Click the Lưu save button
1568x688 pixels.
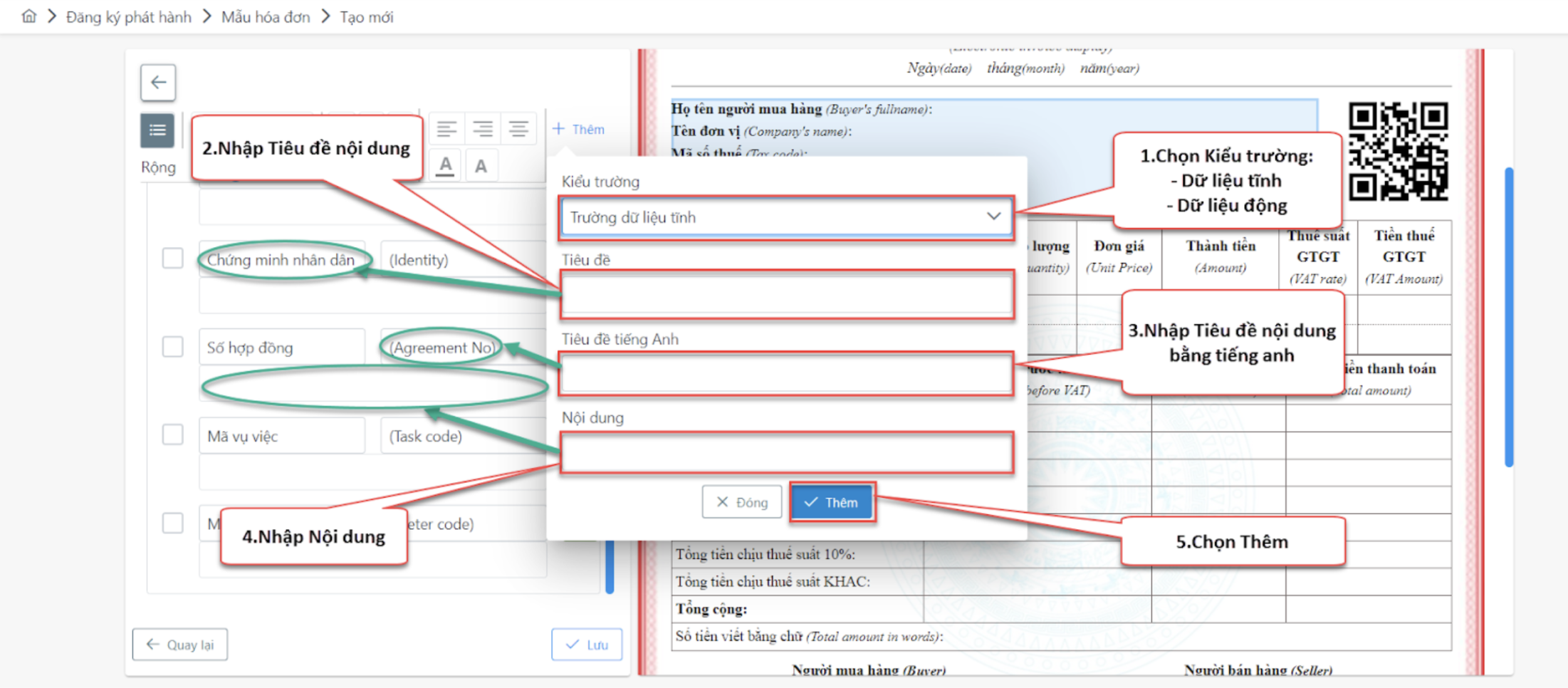(x=587, y=645)
